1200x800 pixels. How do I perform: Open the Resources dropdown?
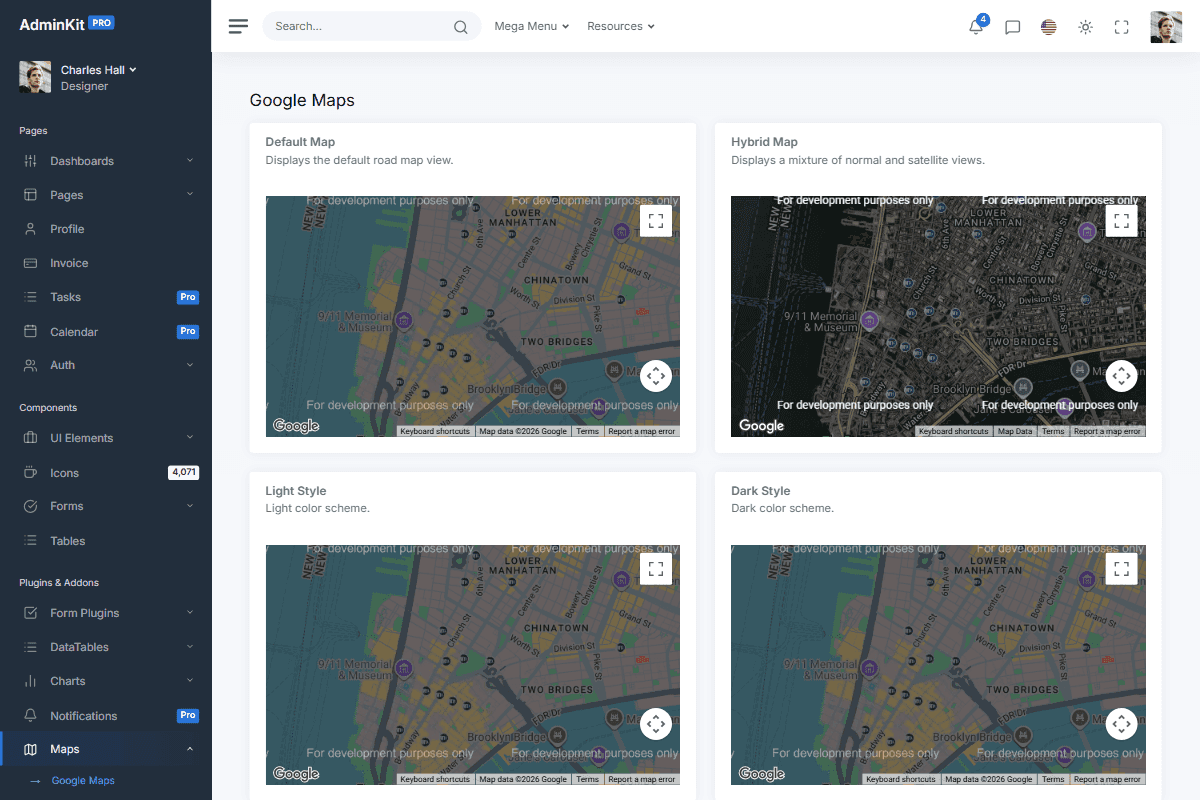point(621,26)
